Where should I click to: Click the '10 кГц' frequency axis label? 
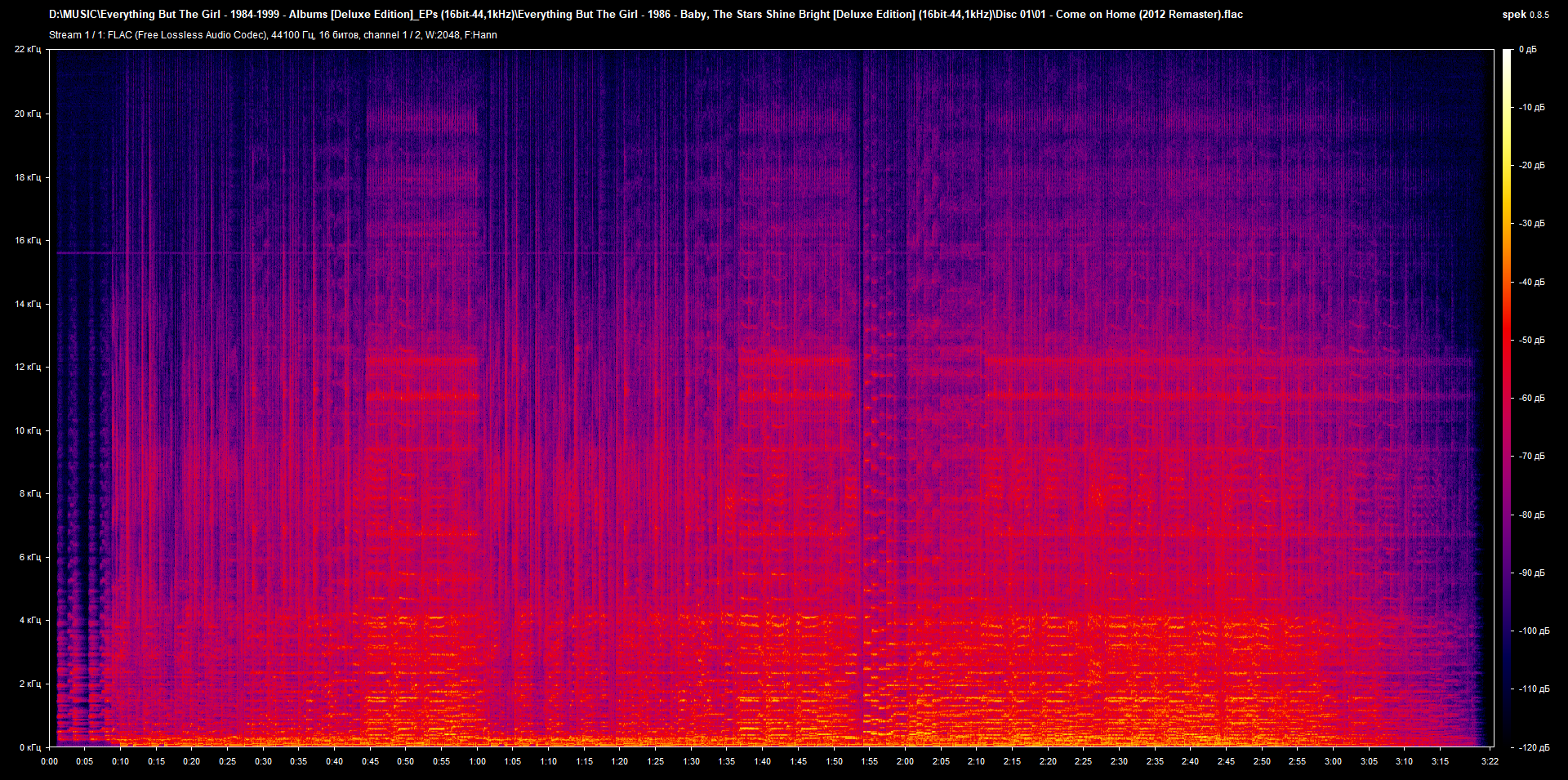pos(28,430)
